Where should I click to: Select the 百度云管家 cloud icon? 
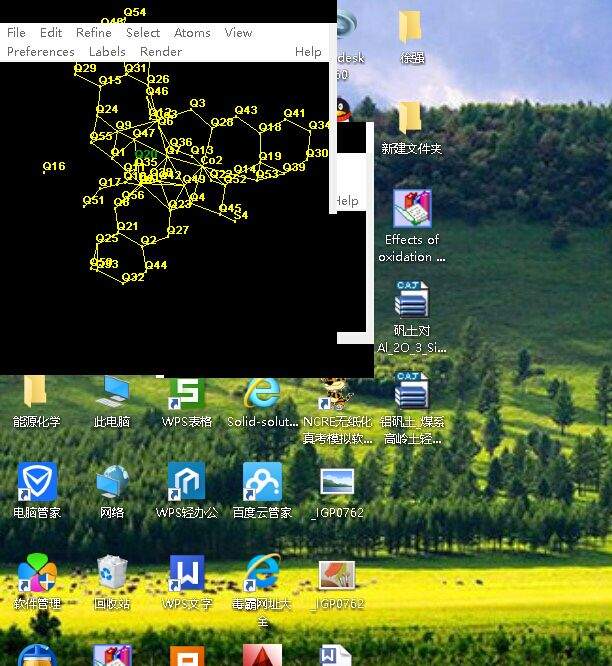(262, 482)
